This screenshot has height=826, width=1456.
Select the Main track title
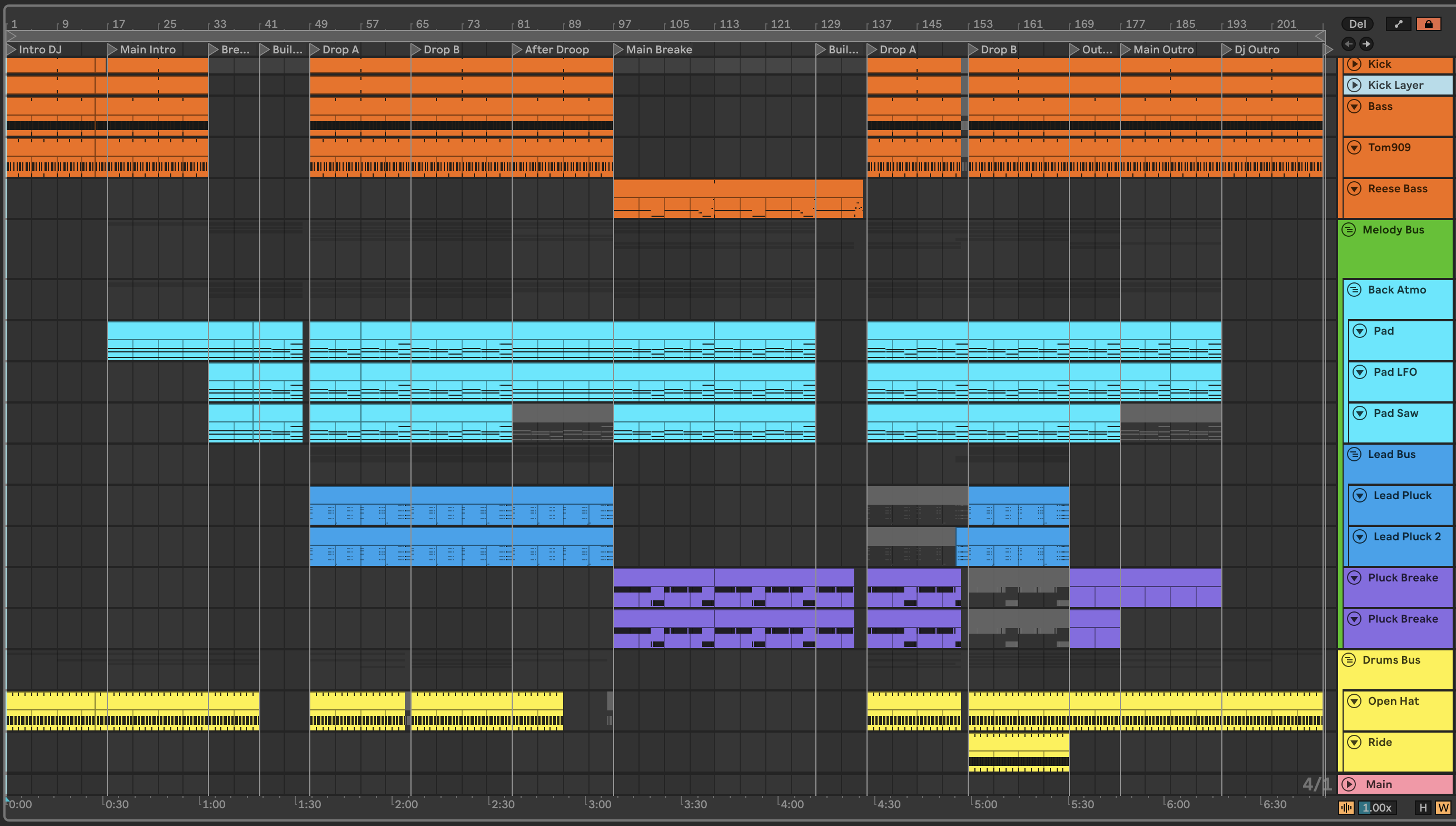pos(1378,784)
